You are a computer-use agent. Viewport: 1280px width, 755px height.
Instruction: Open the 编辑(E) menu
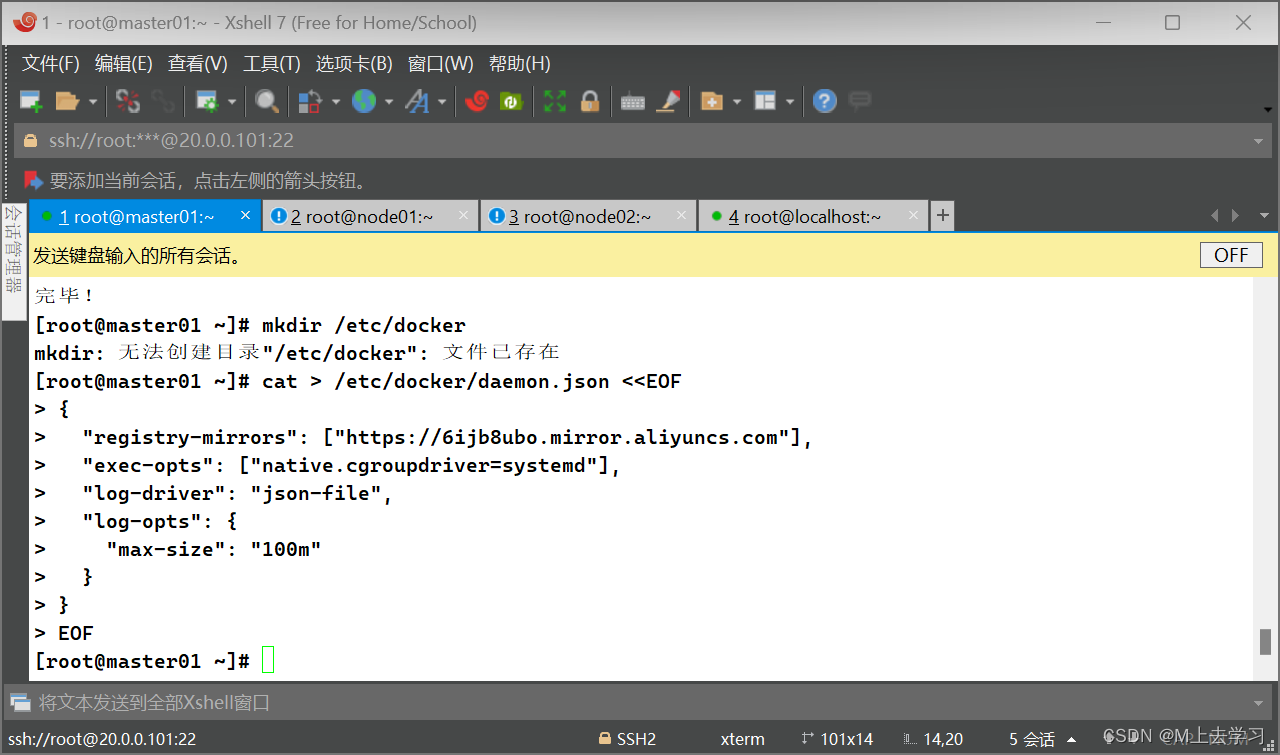[x=124, y=64]
